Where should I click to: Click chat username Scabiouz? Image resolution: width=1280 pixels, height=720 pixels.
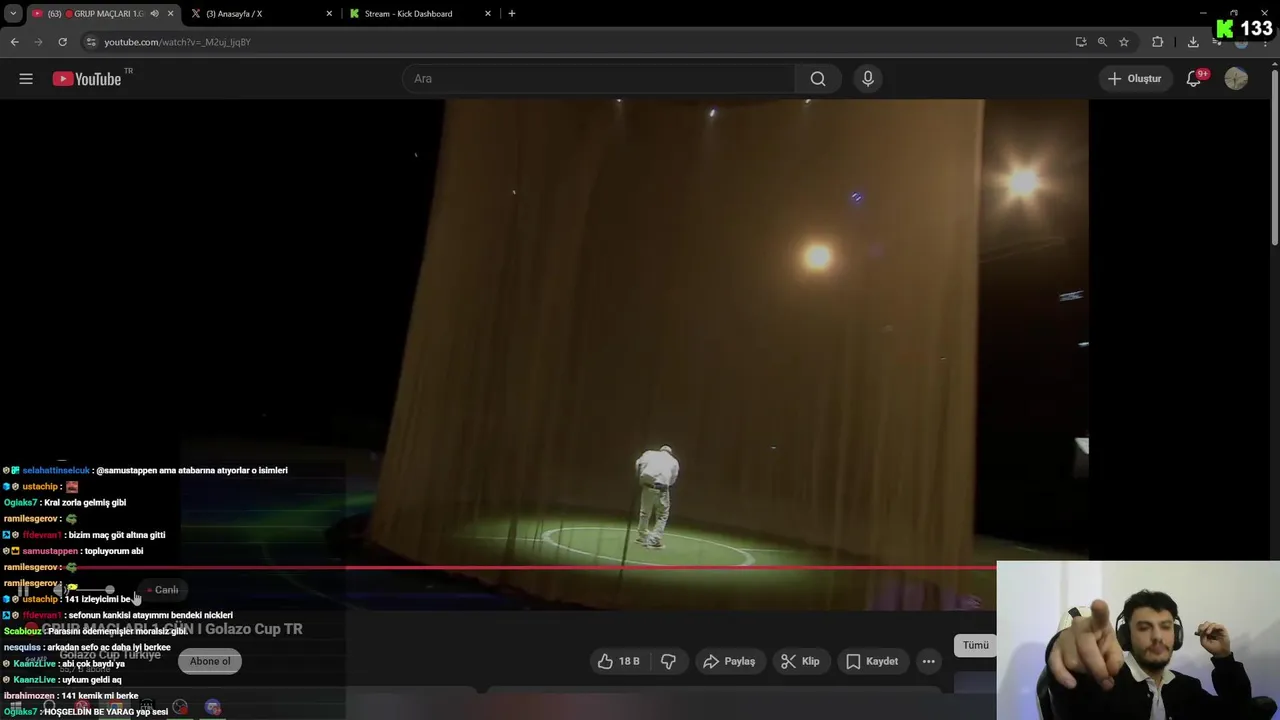click(x=23, y=631)
